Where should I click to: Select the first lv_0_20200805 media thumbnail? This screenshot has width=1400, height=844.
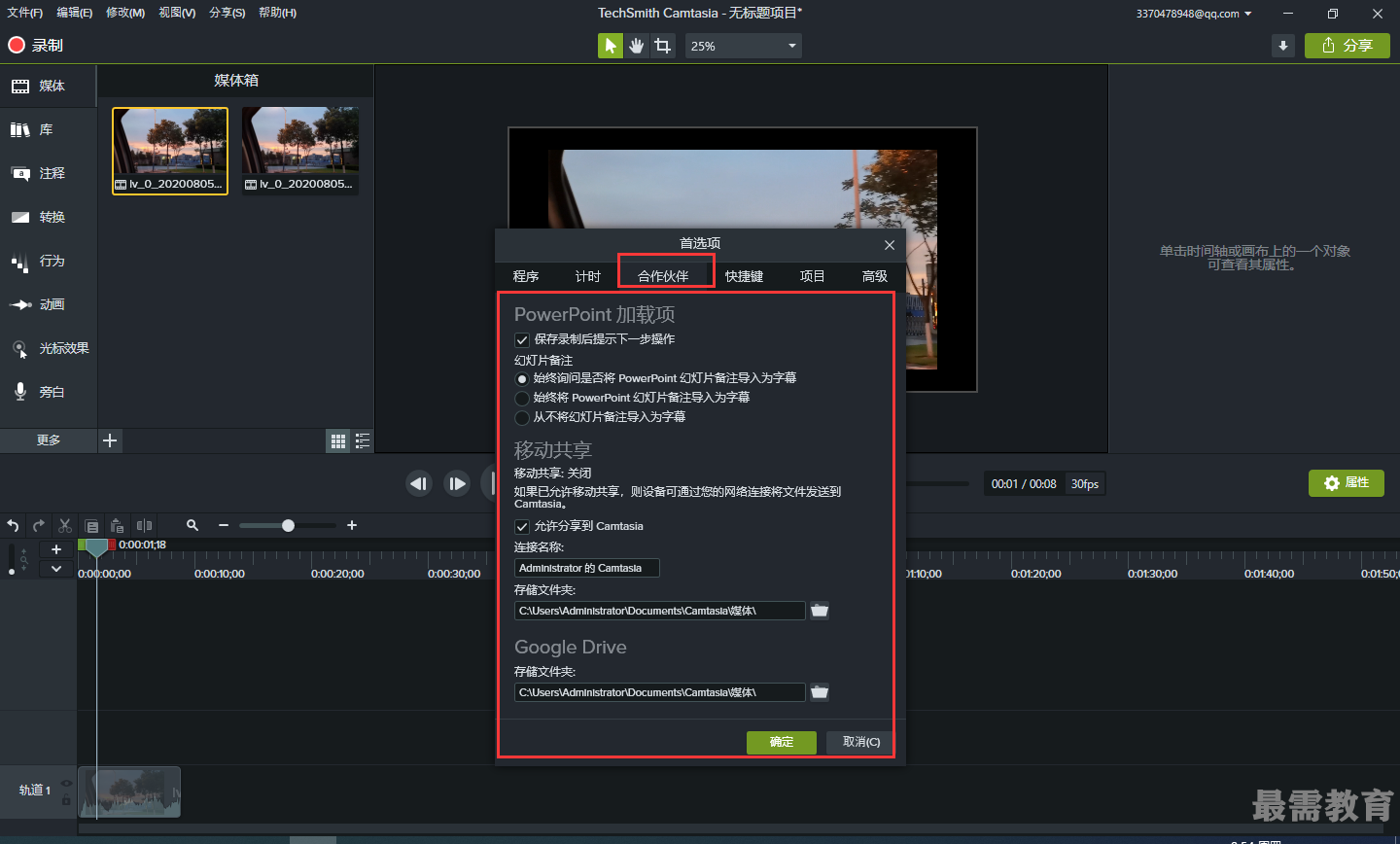170,151
